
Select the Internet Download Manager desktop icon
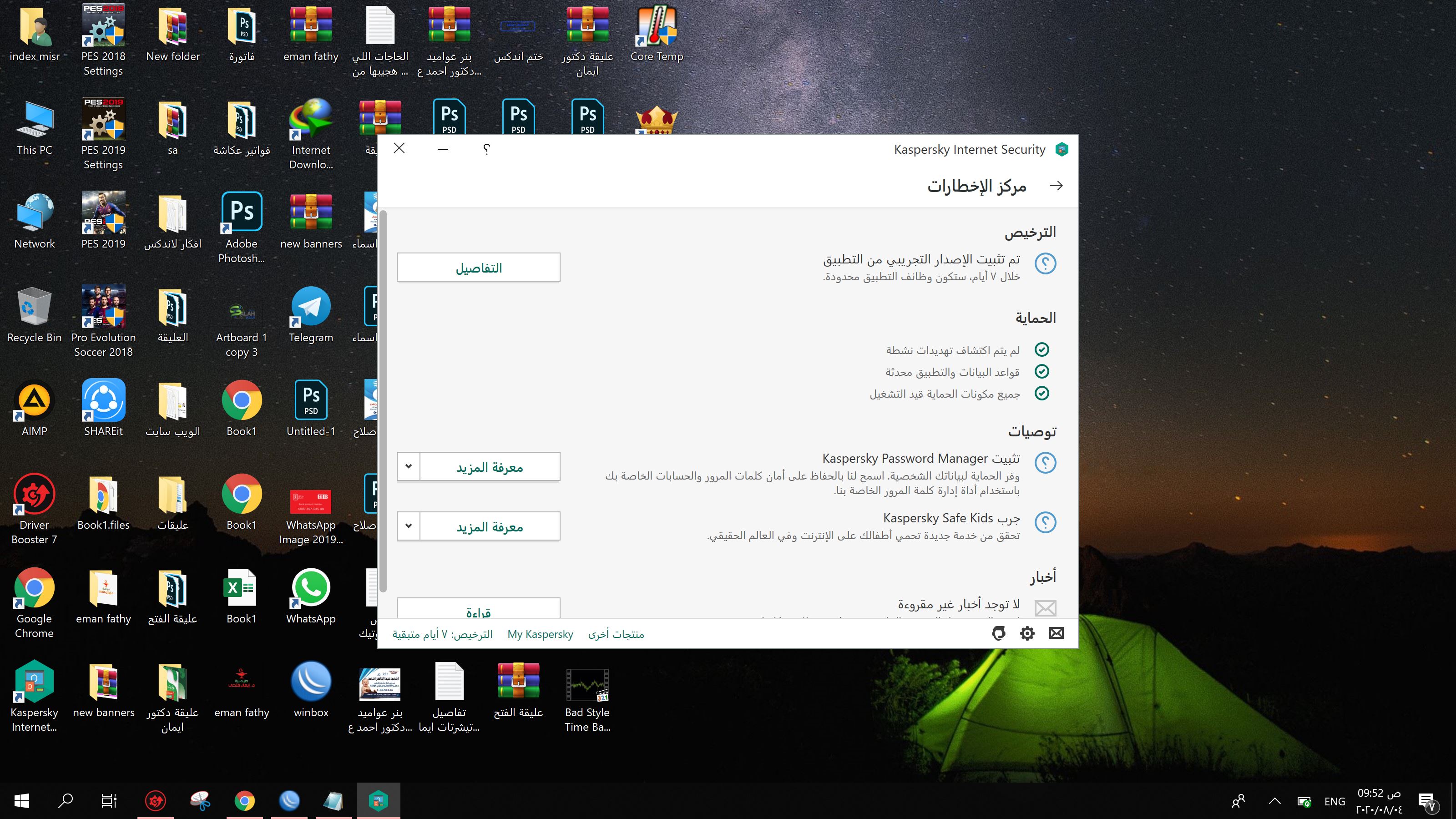tap(311, 134)
